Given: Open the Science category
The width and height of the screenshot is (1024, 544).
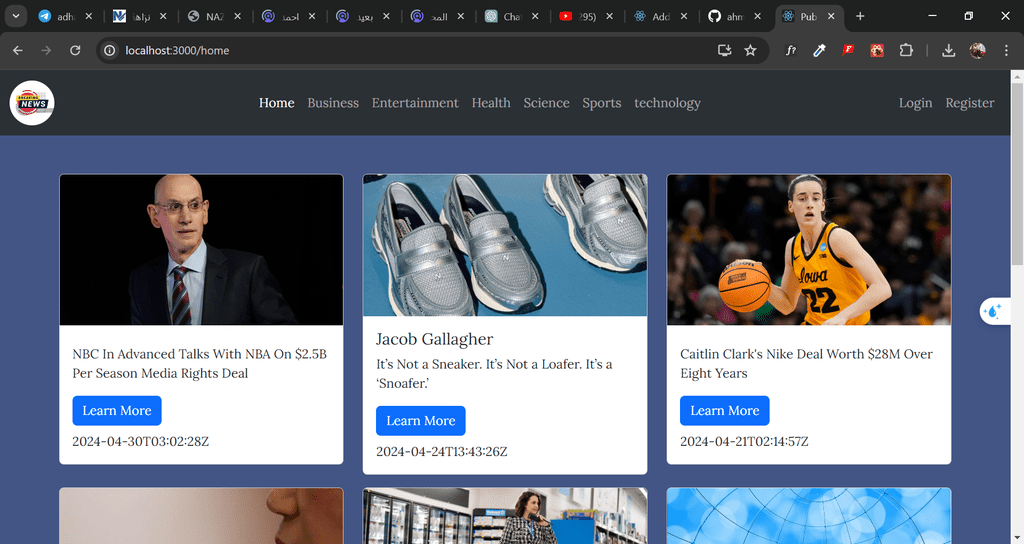Looking at the screenshot, I should point(547,103).
